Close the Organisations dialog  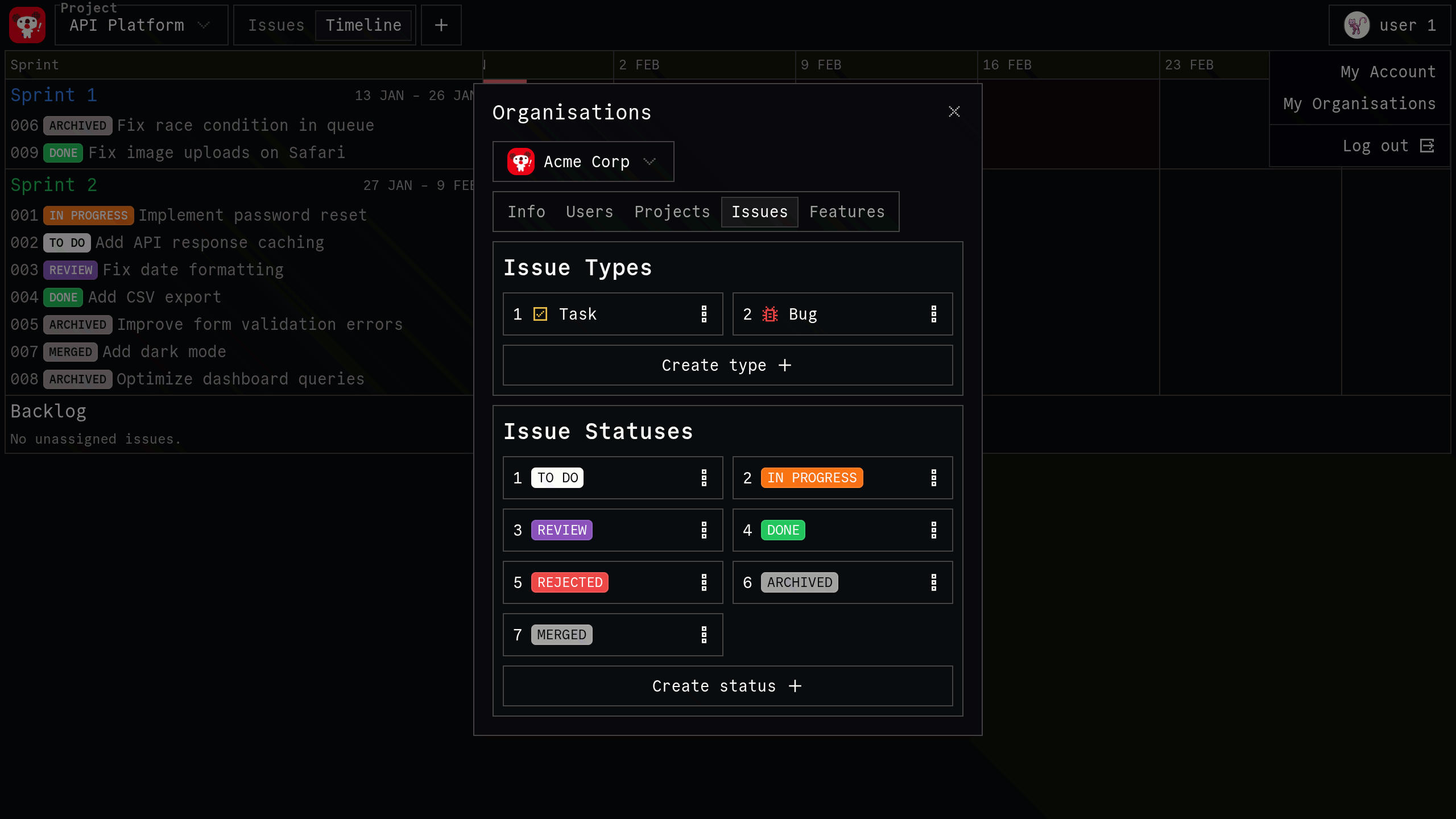point(954,111)
